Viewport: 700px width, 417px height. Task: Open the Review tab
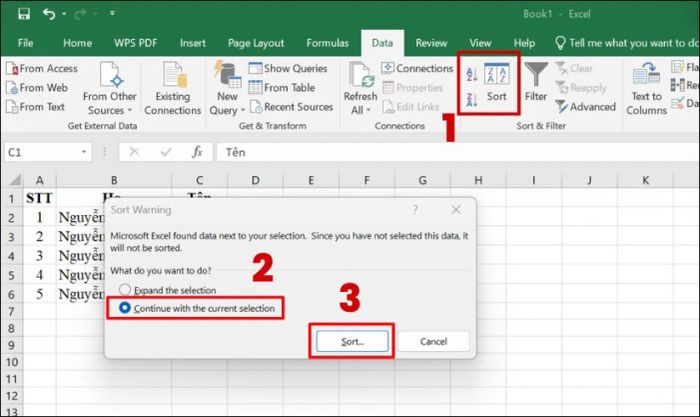pyautogui.click(x=431, y=43)
